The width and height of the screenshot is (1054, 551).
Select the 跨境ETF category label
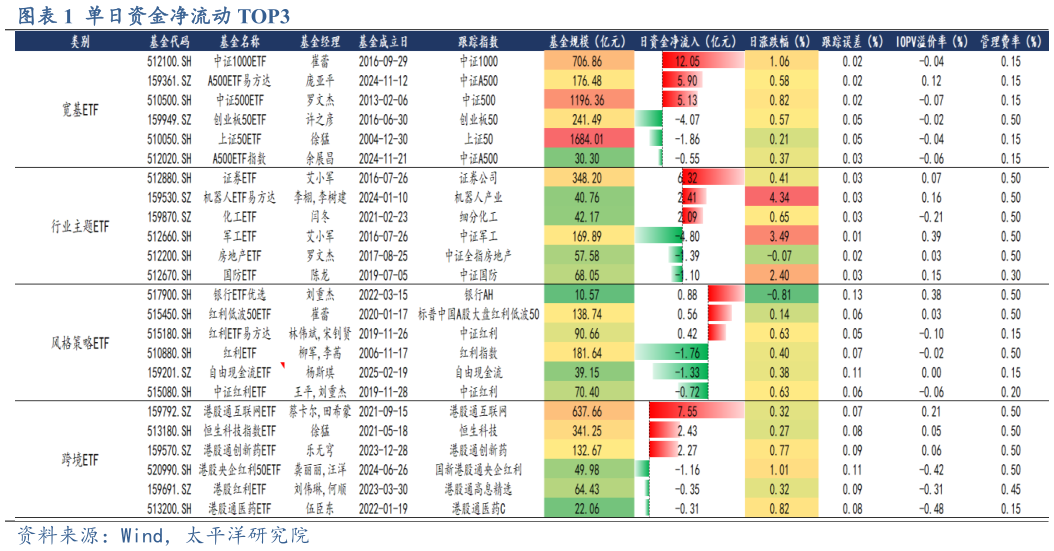click(80, 460)
